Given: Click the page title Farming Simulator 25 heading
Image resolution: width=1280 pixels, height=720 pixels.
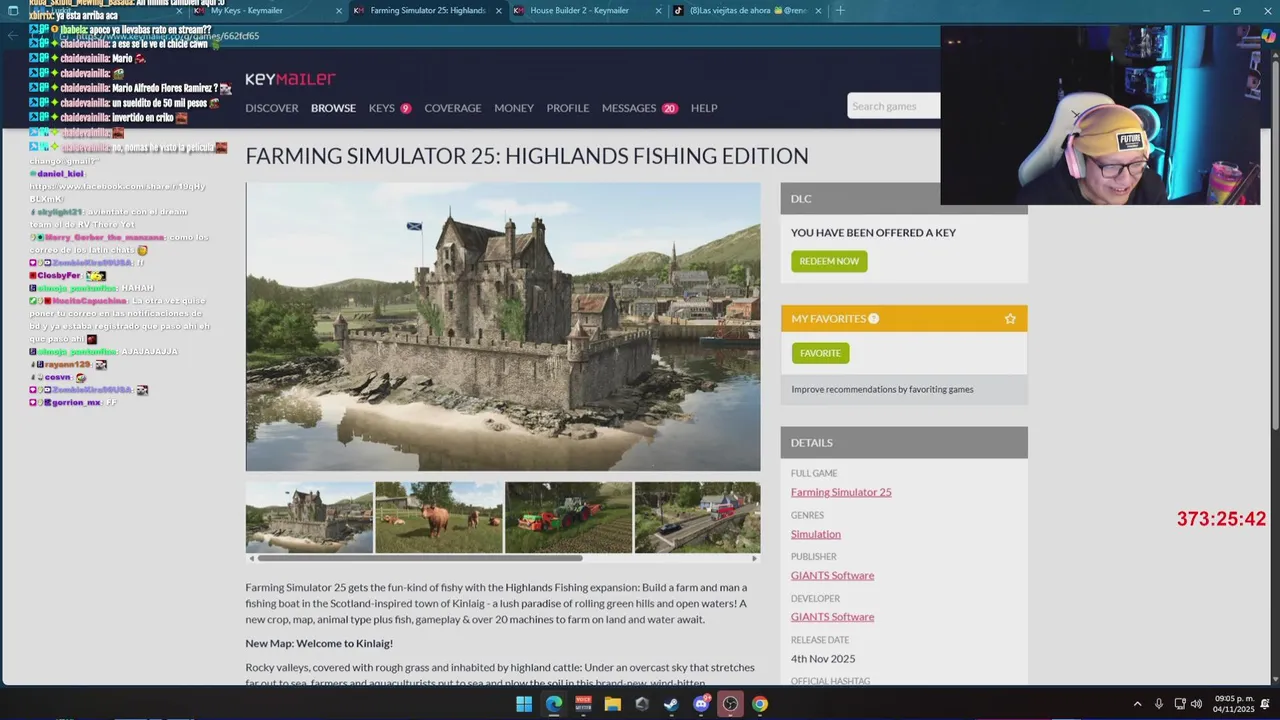Looking at the screenshot, I should click(527, 156).
